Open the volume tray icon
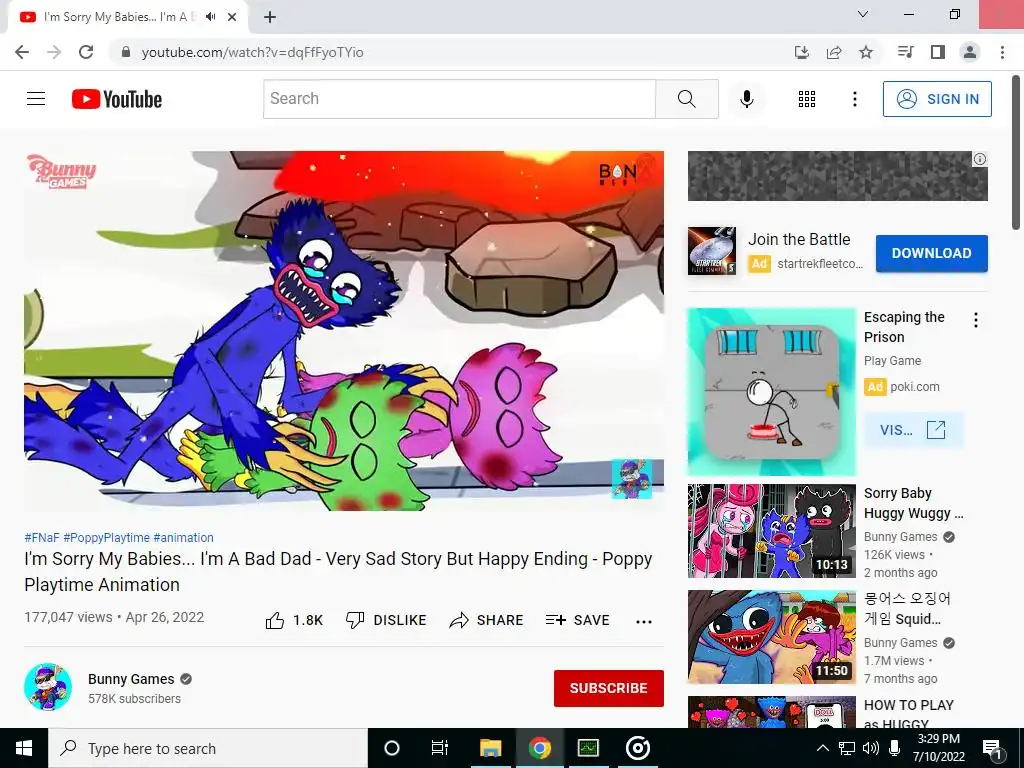 coord(871,748)
